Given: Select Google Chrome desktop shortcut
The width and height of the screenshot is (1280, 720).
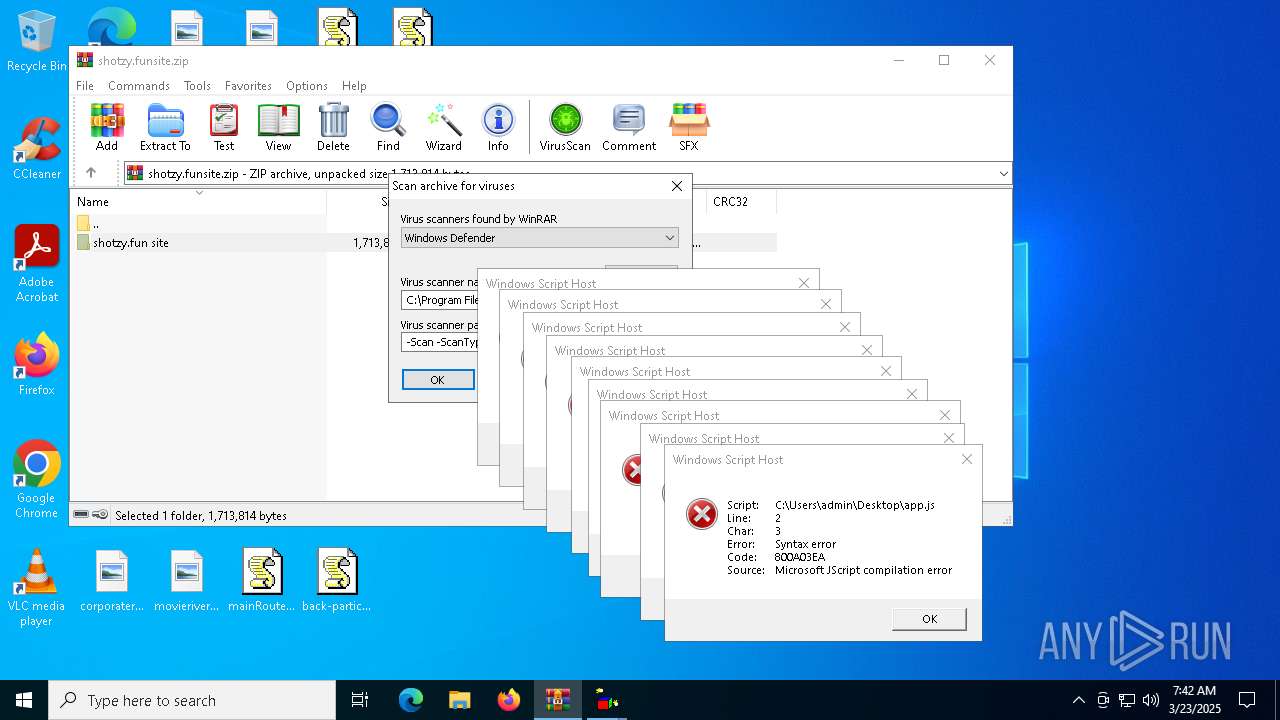Looking at the screenshot, I should coord(36,480).
